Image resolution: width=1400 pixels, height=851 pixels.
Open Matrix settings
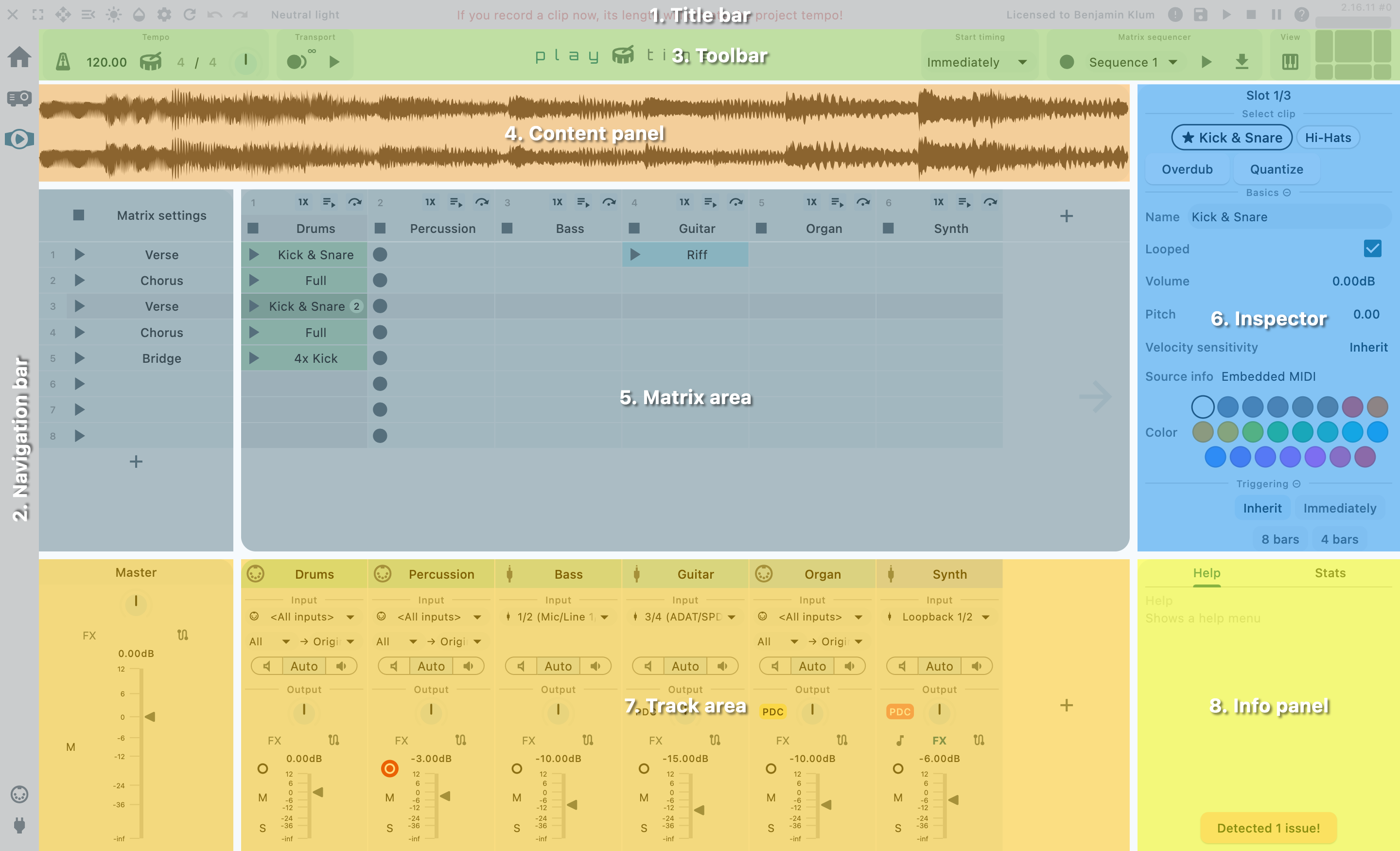pos(161,215)
